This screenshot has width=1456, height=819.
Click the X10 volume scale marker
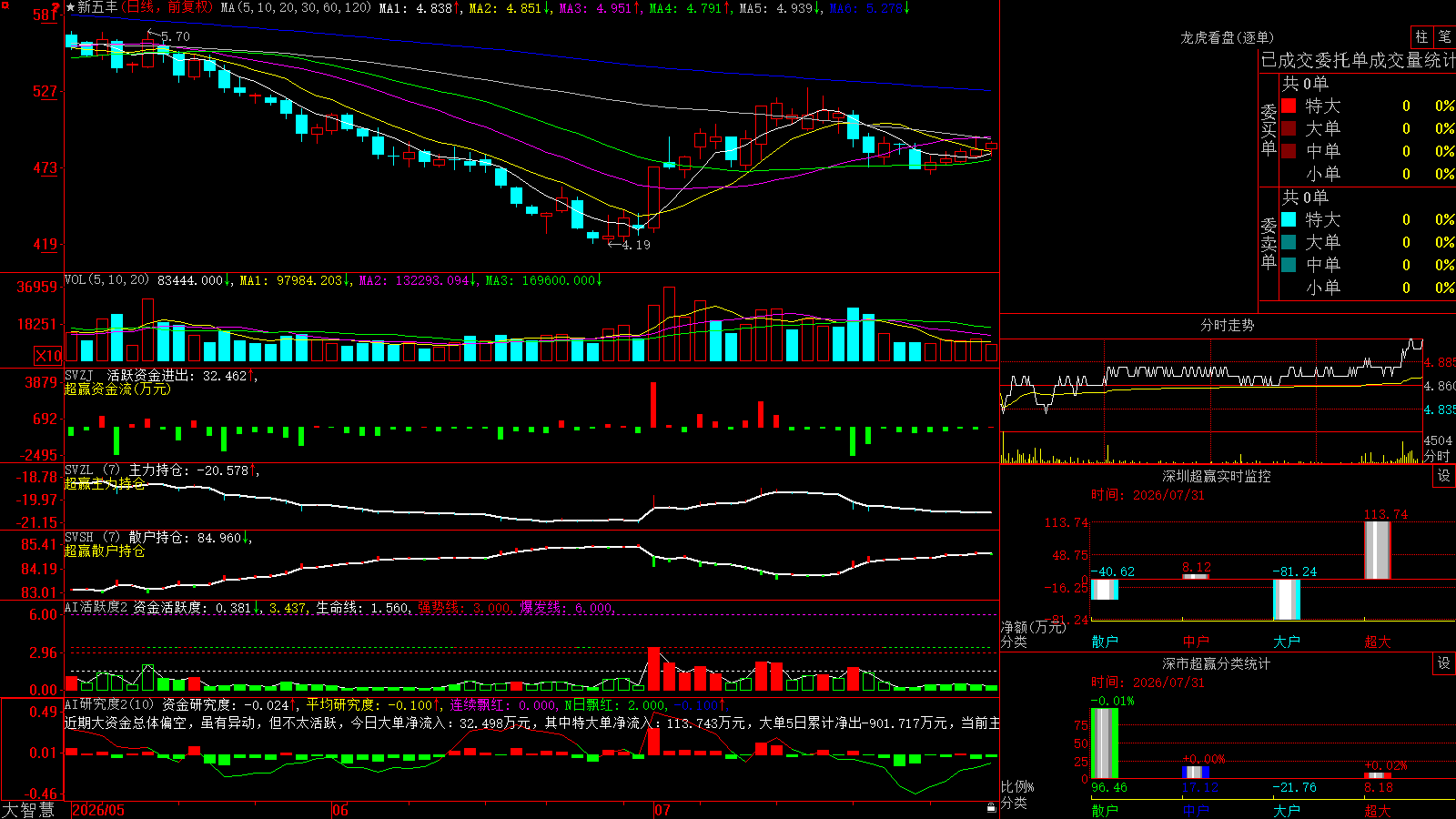point(48,356)
